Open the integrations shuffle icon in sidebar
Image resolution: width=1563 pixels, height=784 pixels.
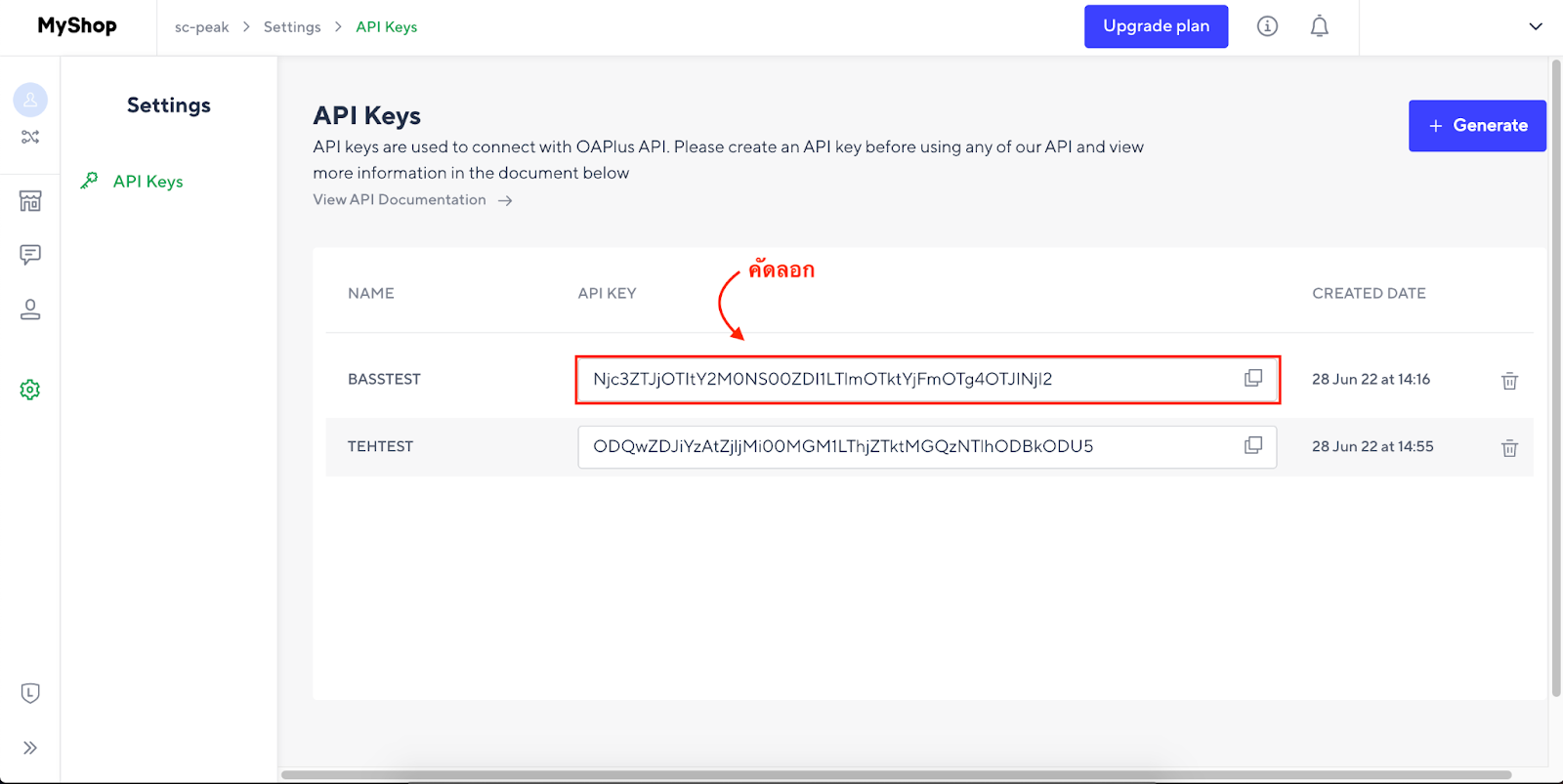pos(30,137)
